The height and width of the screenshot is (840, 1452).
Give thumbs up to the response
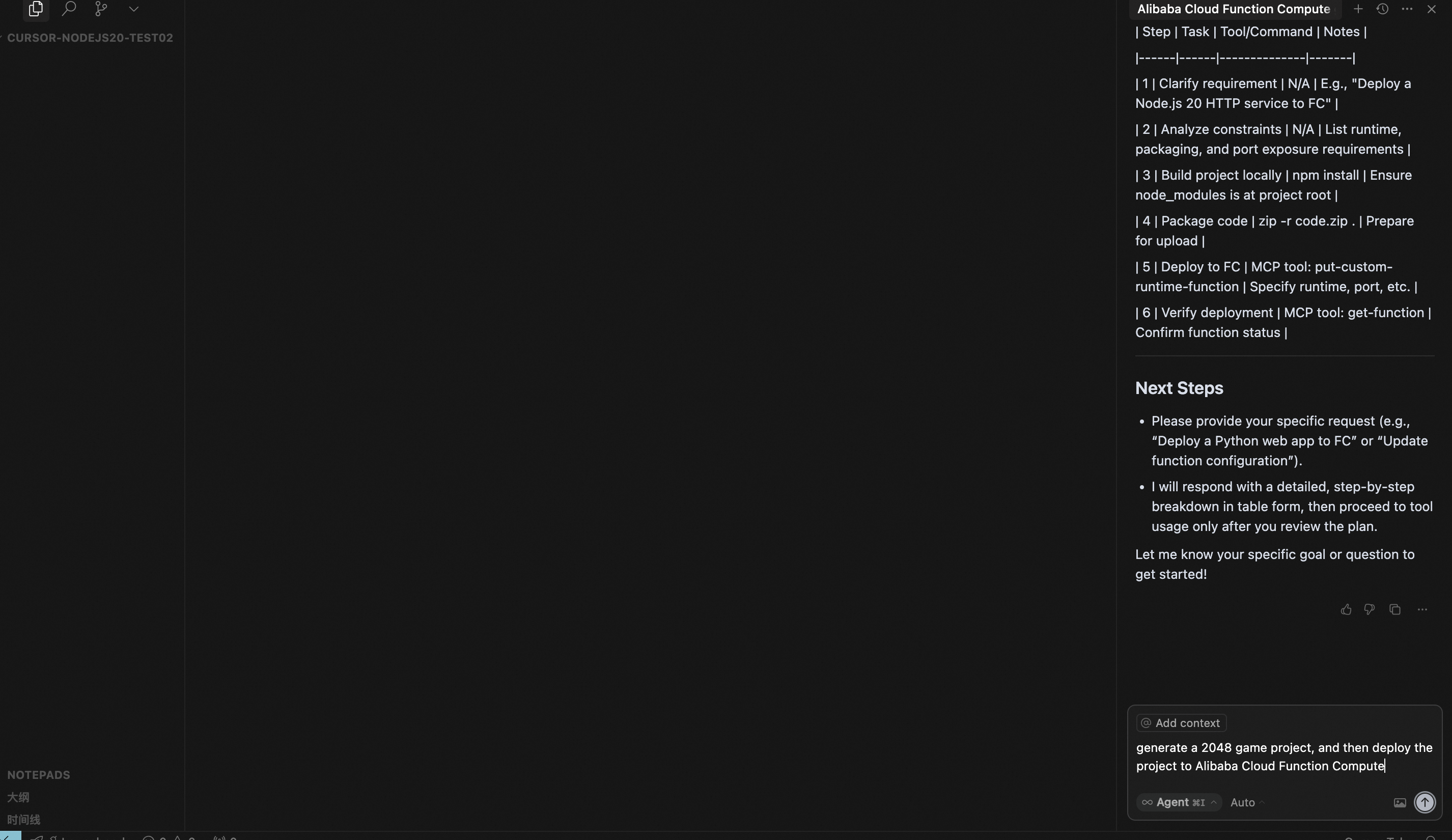click(1346, 609)
